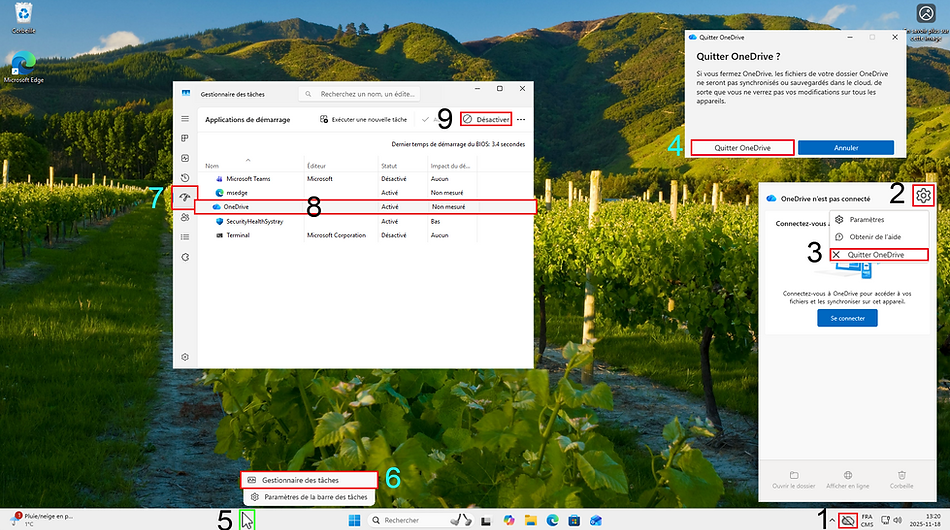Open App history page in Task Manager
This screenshot has height=530, width=950.
(185, 177)
